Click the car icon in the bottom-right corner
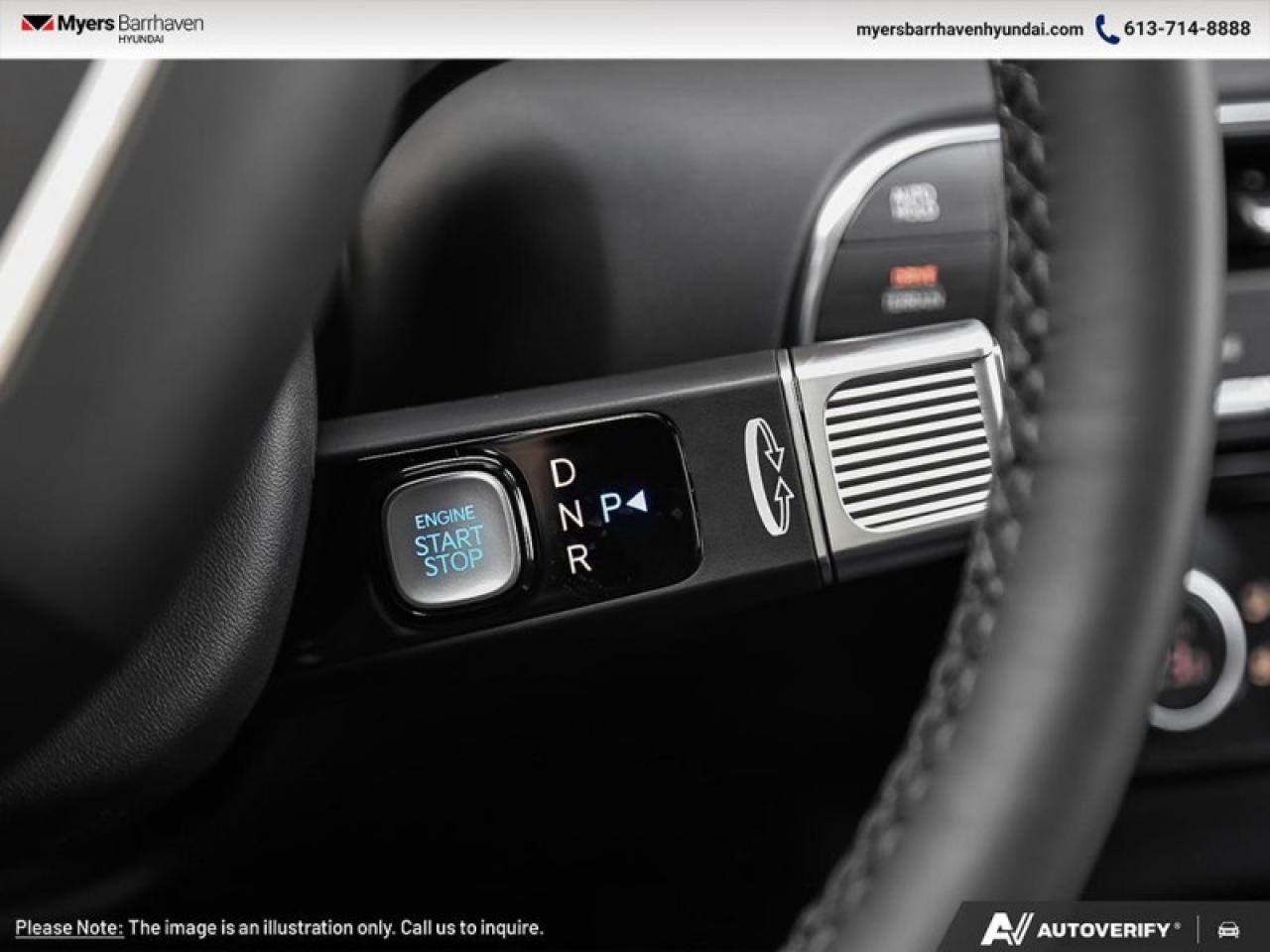Screen dimensions: 1270x952 pos(1226,930)
